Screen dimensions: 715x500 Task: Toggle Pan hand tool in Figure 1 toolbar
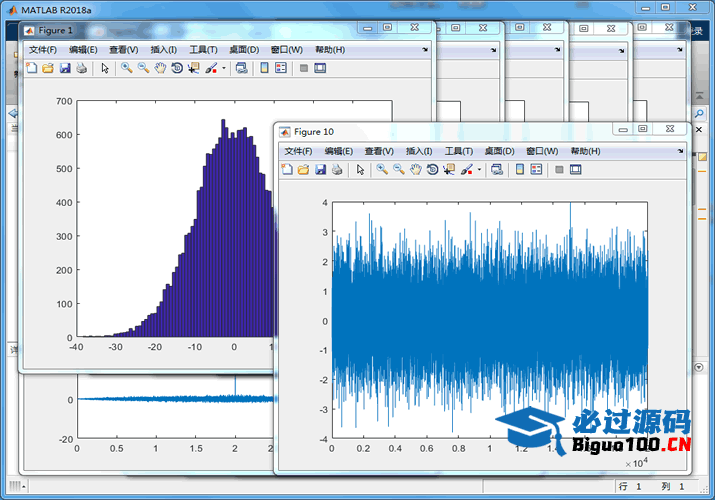tap(160, 68)
